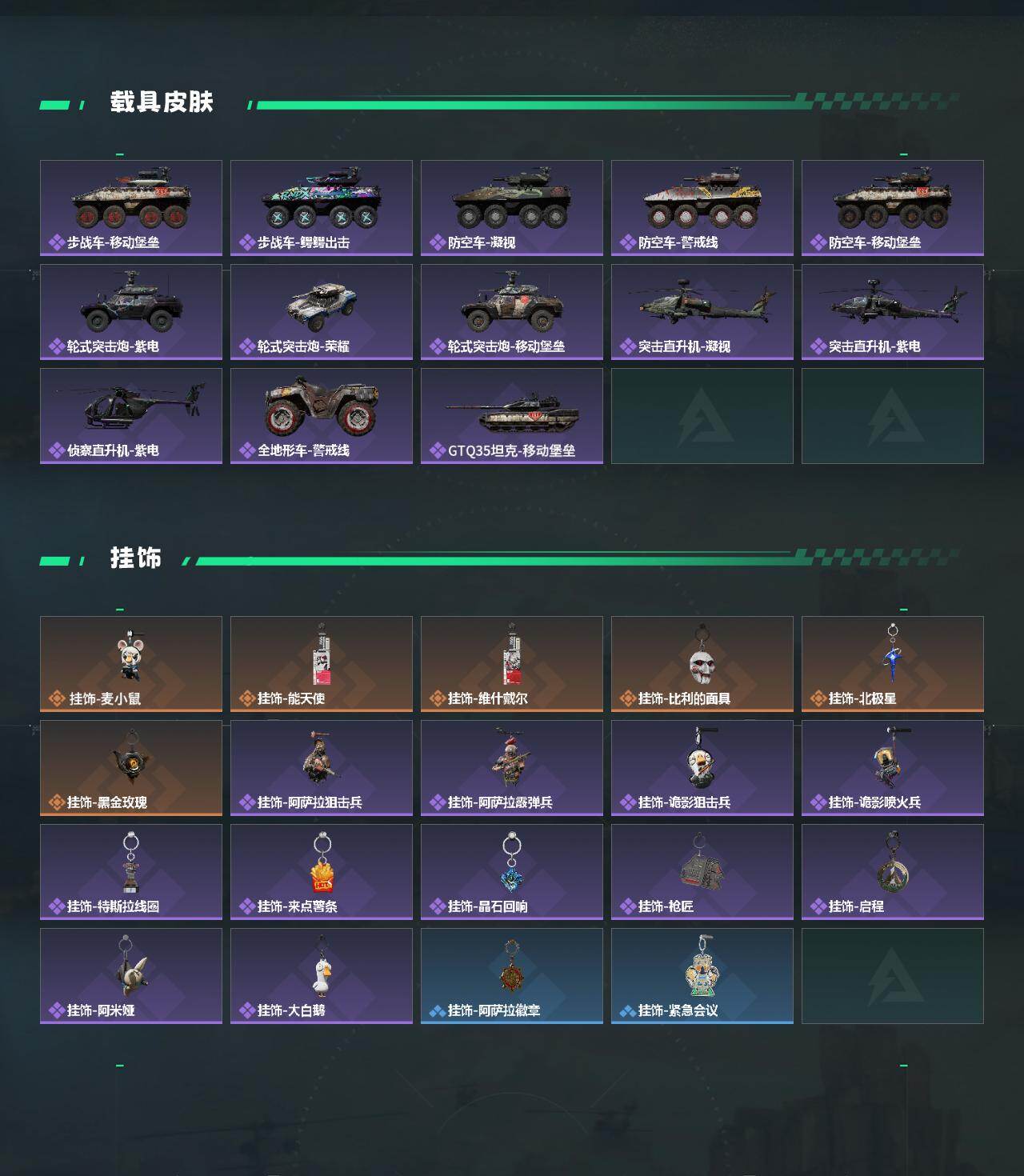Image resolution: width=1024 pixels, height=1176 pixels.
Task: Select the 挂饰-阿萨拉徽章 badge charm
Action: point(512,976)
